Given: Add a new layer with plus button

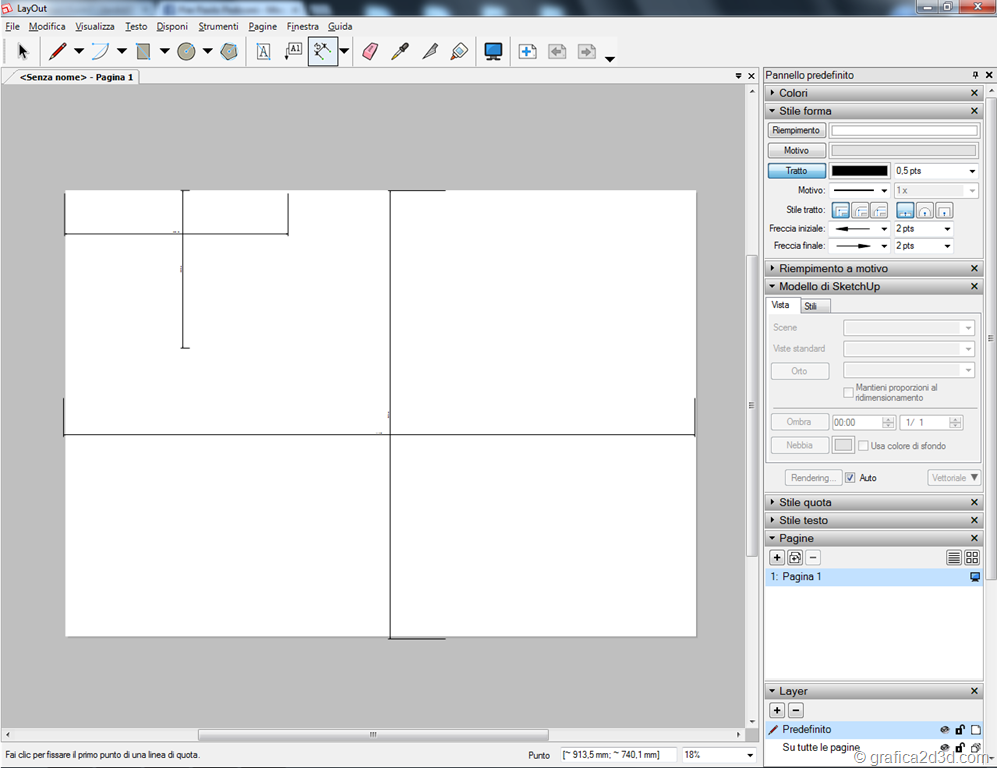Looking at the screenshot, I should 777,711.
